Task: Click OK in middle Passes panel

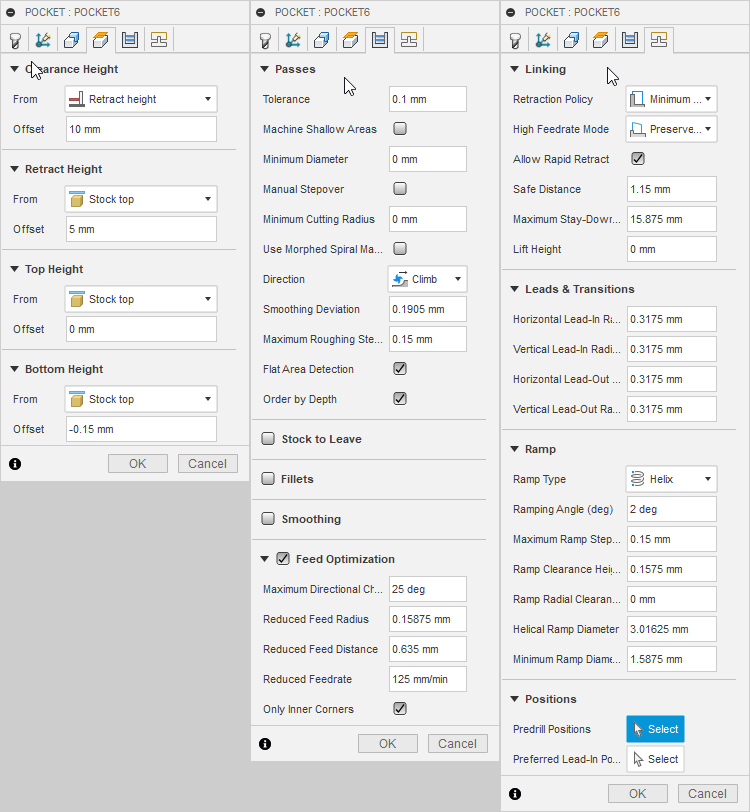Action: pyautogui.click(x=387, y=744)
